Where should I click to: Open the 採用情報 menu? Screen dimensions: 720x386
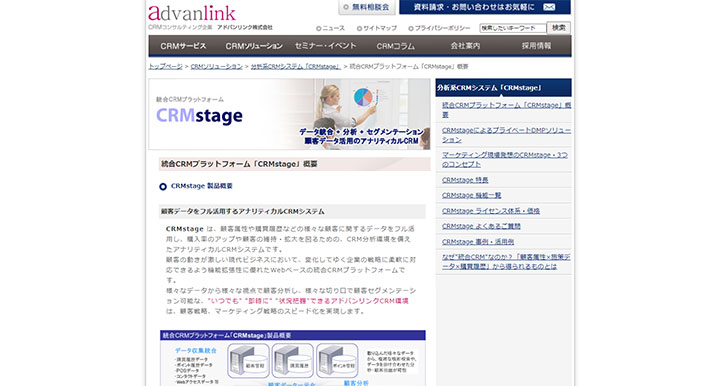536,46
